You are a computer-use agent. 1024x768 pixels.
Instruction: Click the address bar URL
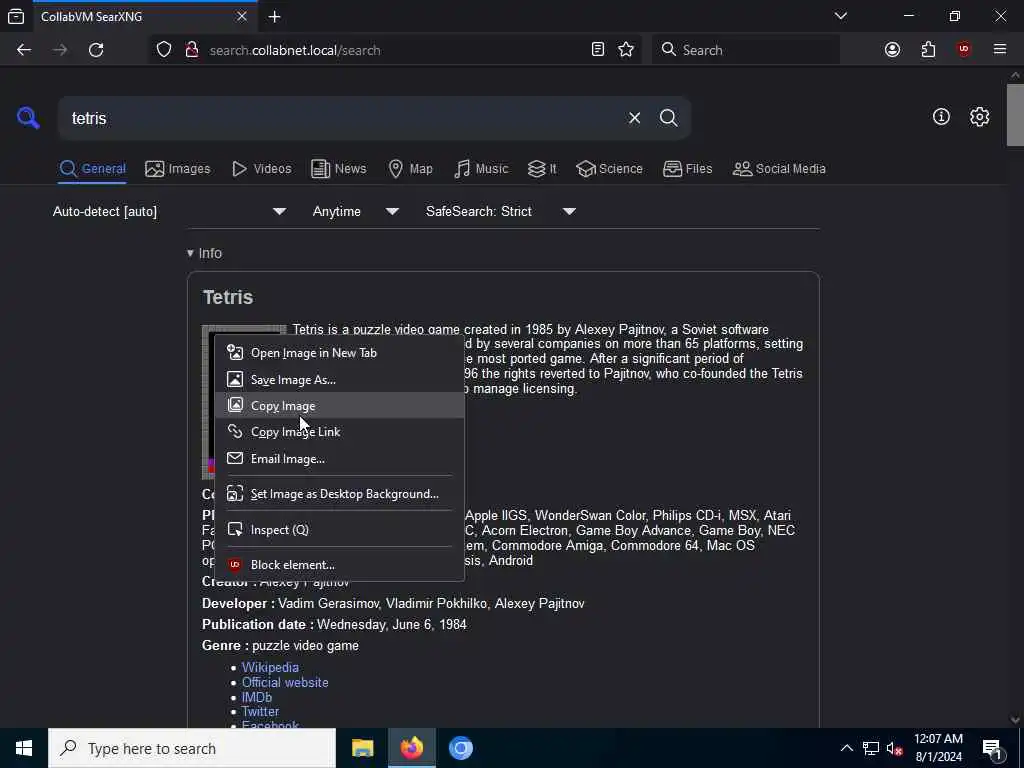pos(295,50)
